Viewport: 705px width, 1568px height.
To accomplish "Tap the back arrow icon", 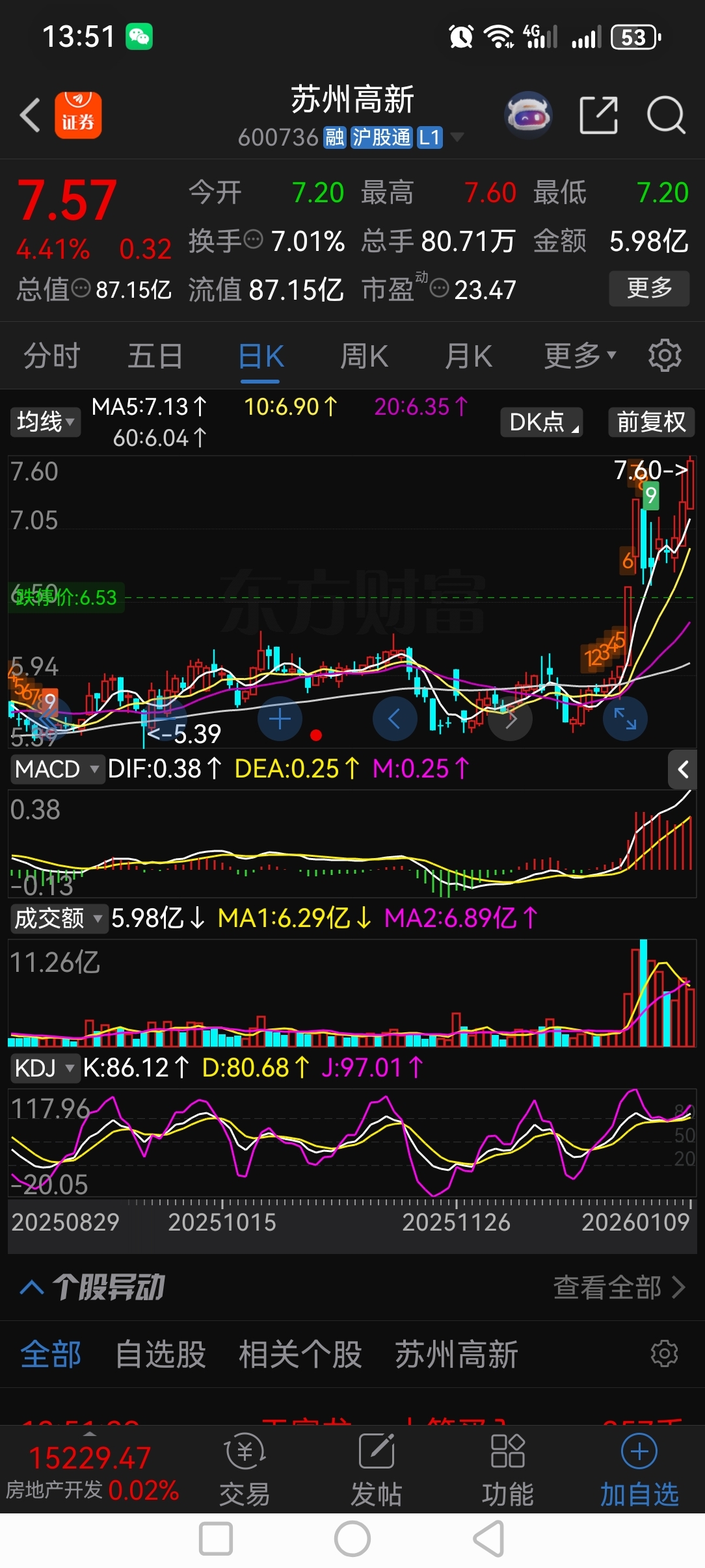I will 30,115.
